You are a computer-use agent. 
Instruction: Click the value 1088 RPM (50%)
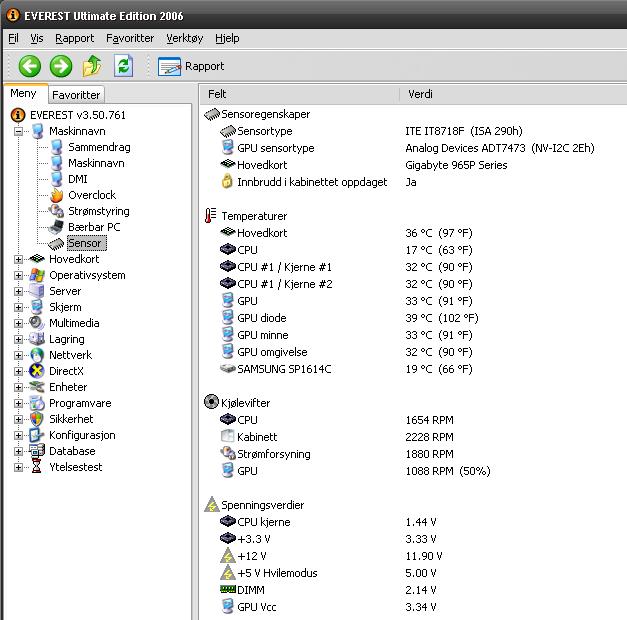[x=447, y=471]
